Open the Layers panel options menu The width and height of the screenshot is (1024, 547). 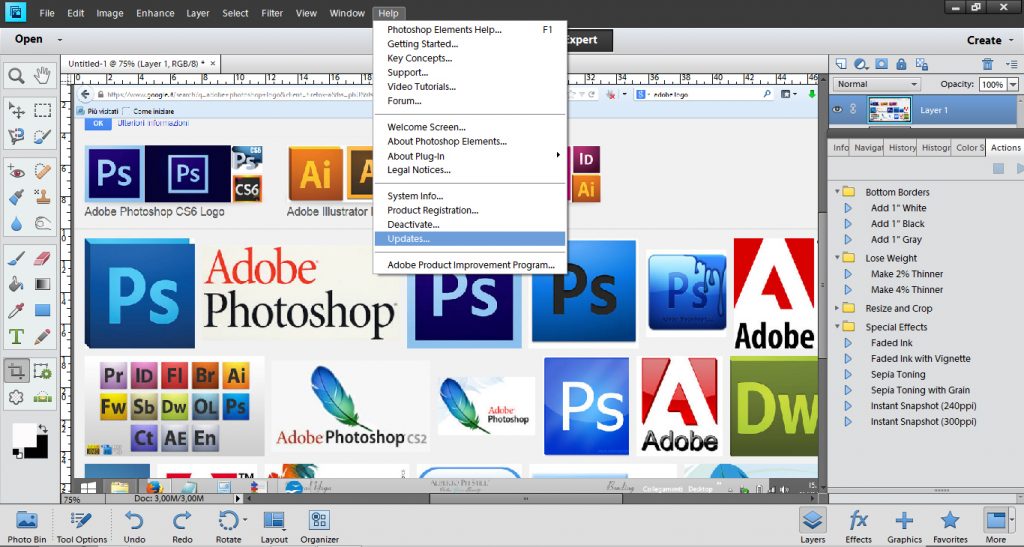(1012, 64)
